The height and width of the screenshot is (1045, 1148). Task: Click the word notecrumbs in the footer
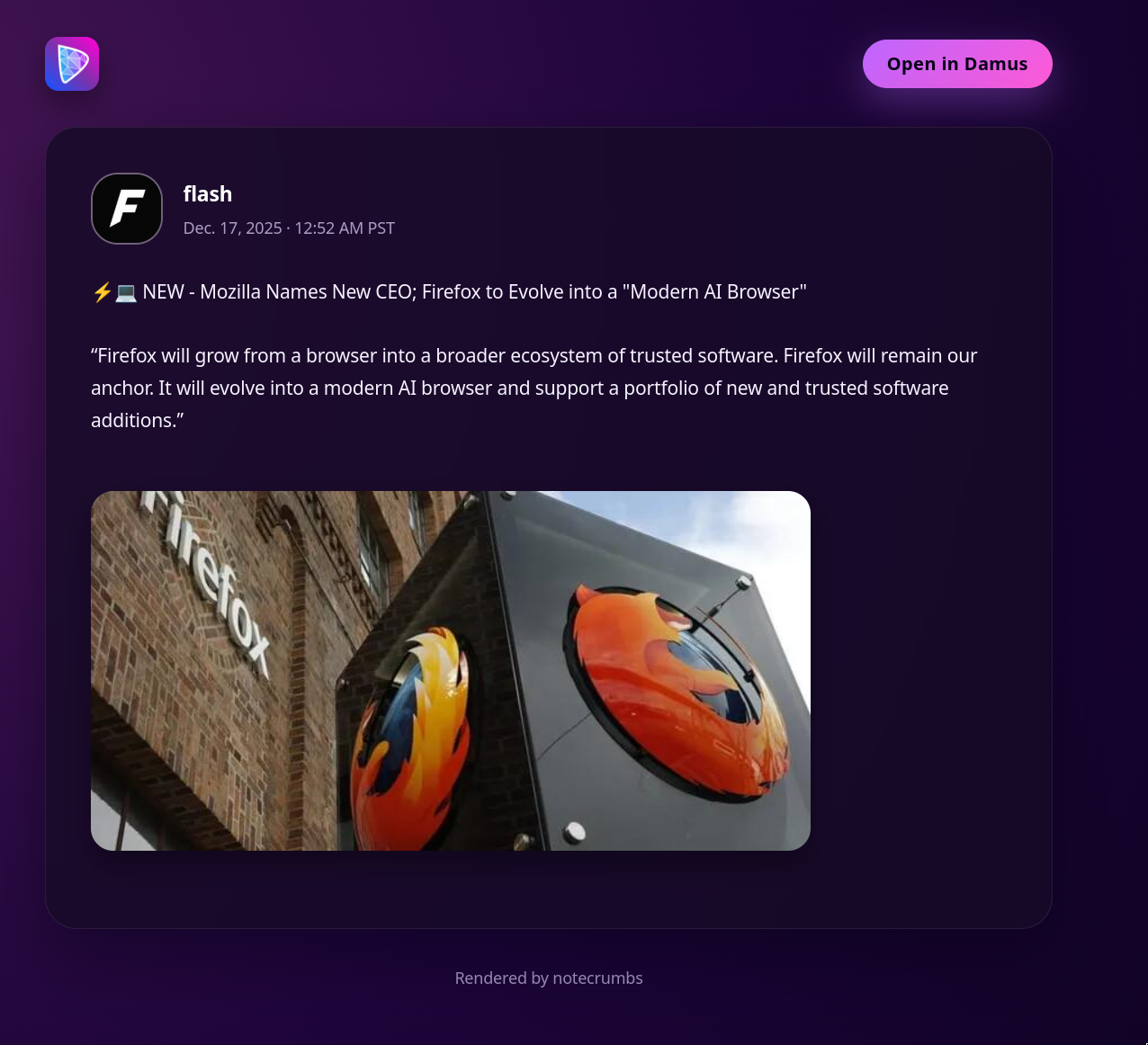click(597, 978)
